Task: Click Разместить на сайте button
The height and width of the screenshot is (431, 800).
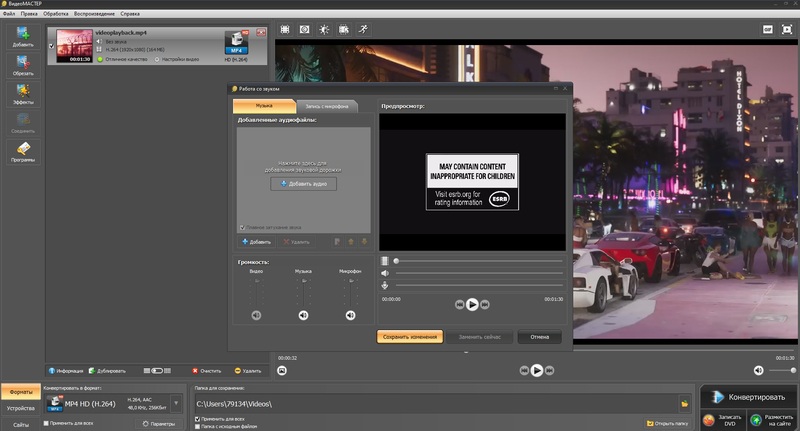Action: pos(773,420)
